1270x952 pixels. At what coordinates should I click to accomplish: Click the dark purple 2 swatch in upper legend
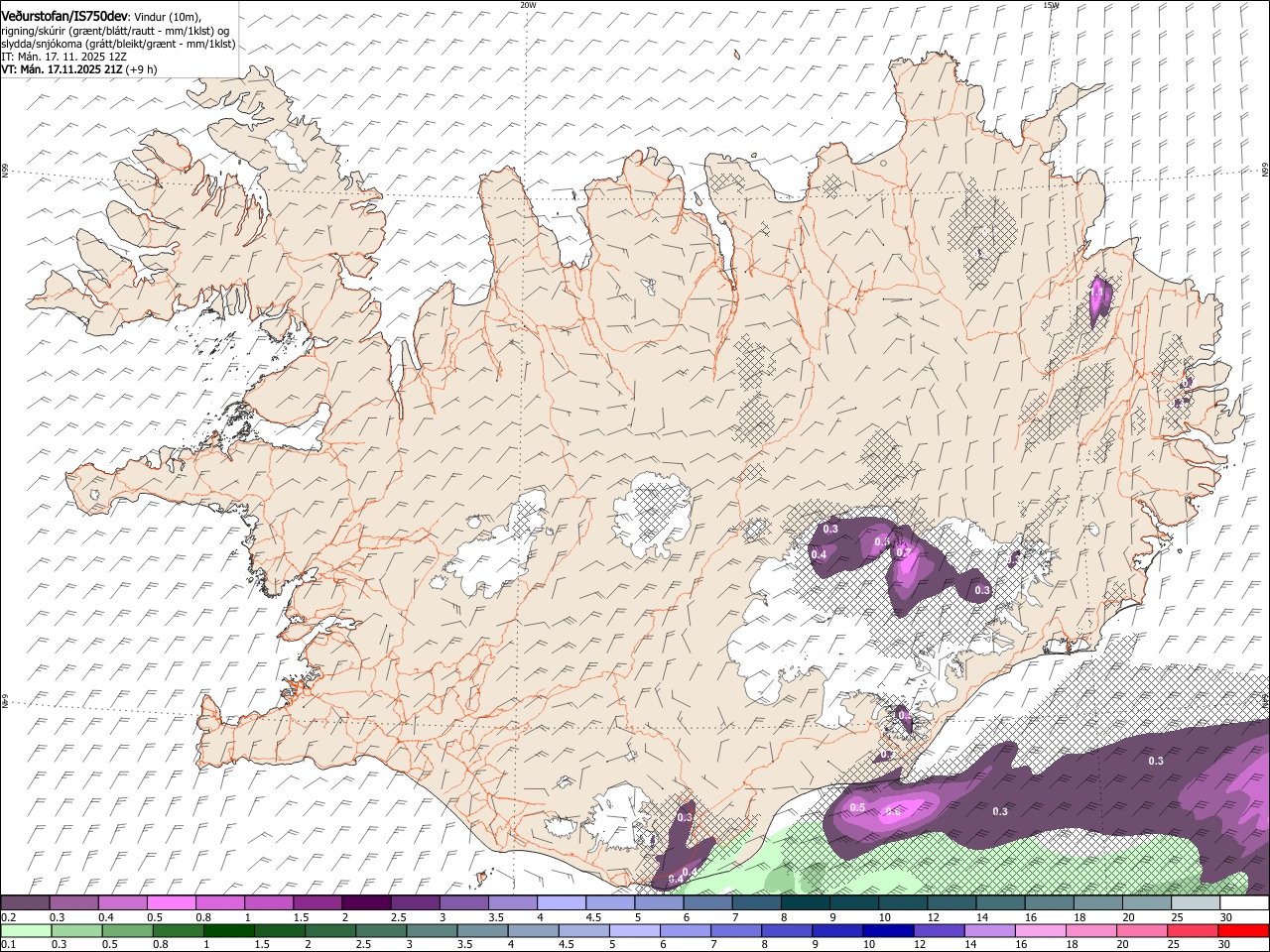[366, 903]
